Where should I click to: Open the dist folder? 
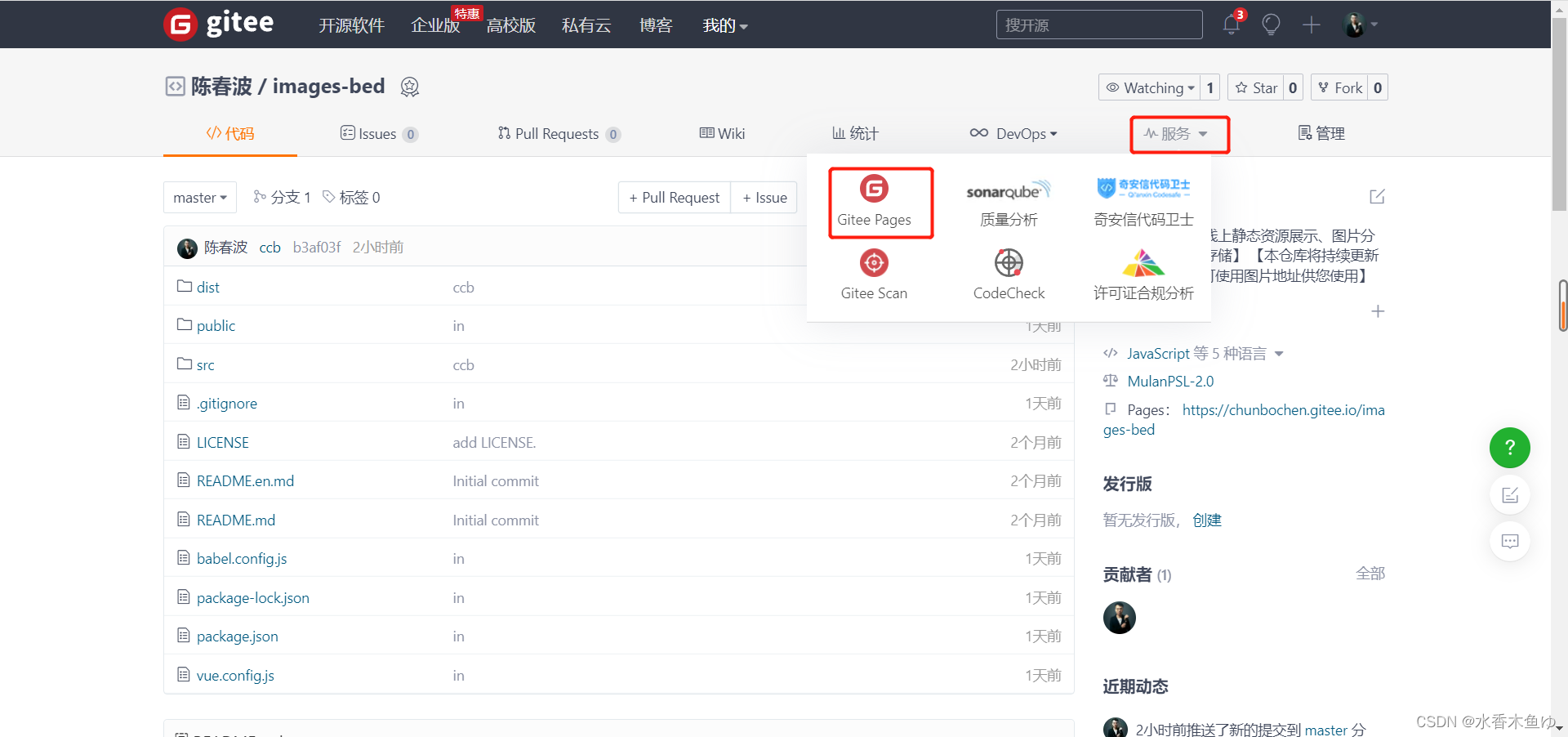pyautogui.click(x=207, y=288)
